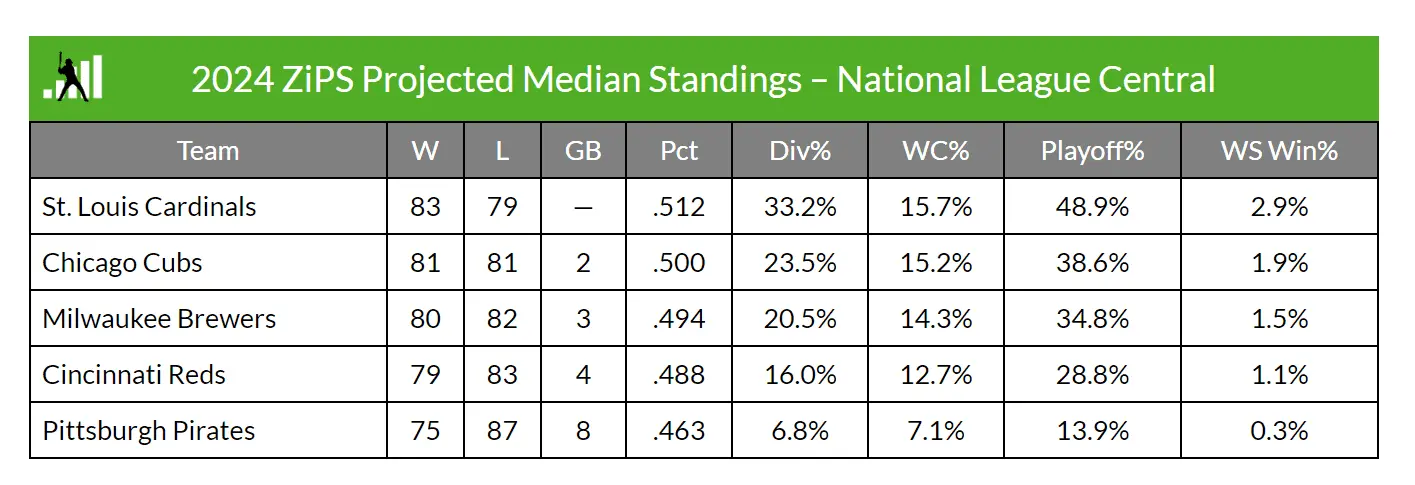1415x485 pixels.
Task: Click the WC% column header
Action: [x=936, y=150]
